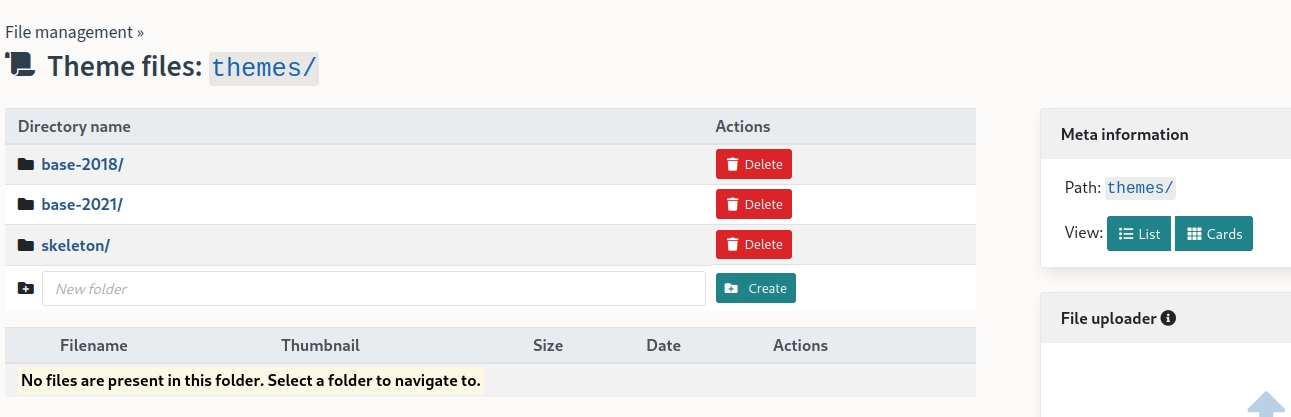Click the themes/ path in Meta information
The width and height of the screenshot is (1291, 417).
point(1140,188)
